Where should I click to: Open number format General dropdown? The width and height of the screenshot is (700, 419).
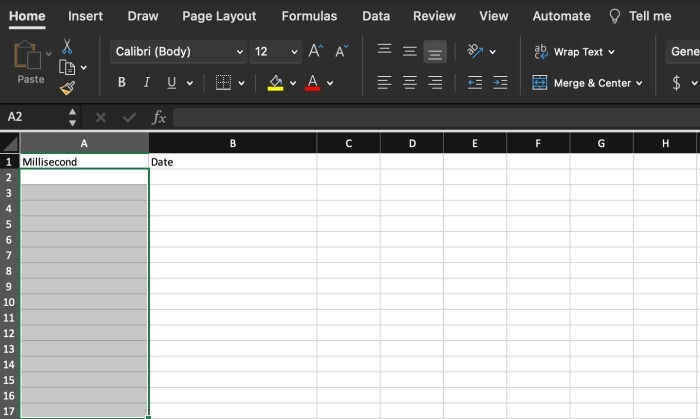pyautogui.click(x=683, y=52)
